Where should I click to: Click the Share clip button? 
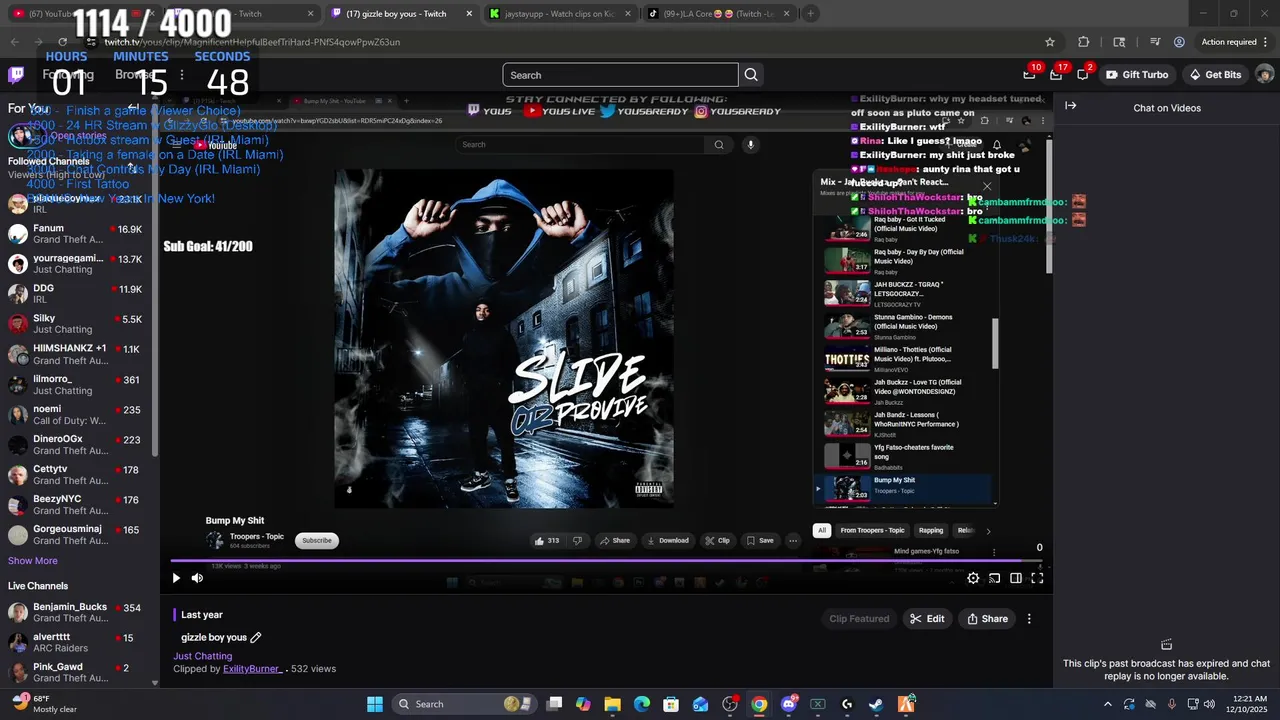click(987, 619)
